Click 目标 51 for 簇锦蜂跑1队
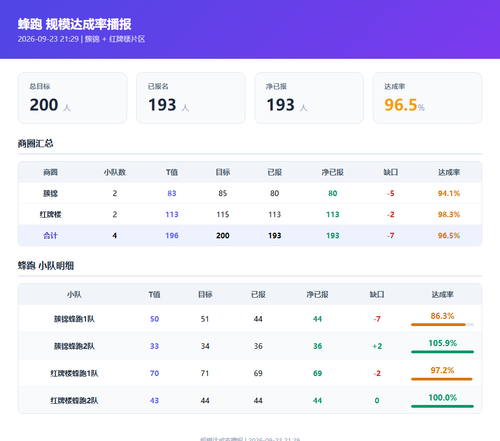The height and width of the screenshot is (441, 500). (205, 319)
